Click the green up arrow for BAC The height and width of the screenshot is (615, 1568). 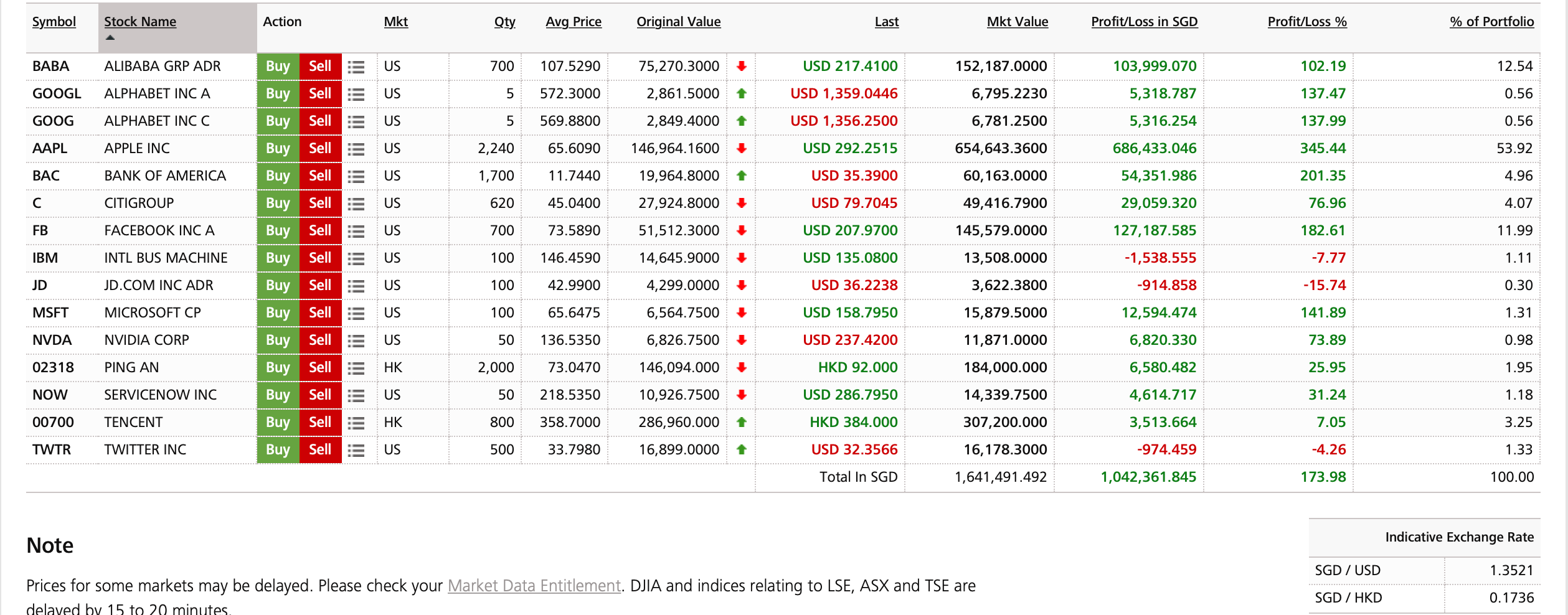click(x=741, y=176)
